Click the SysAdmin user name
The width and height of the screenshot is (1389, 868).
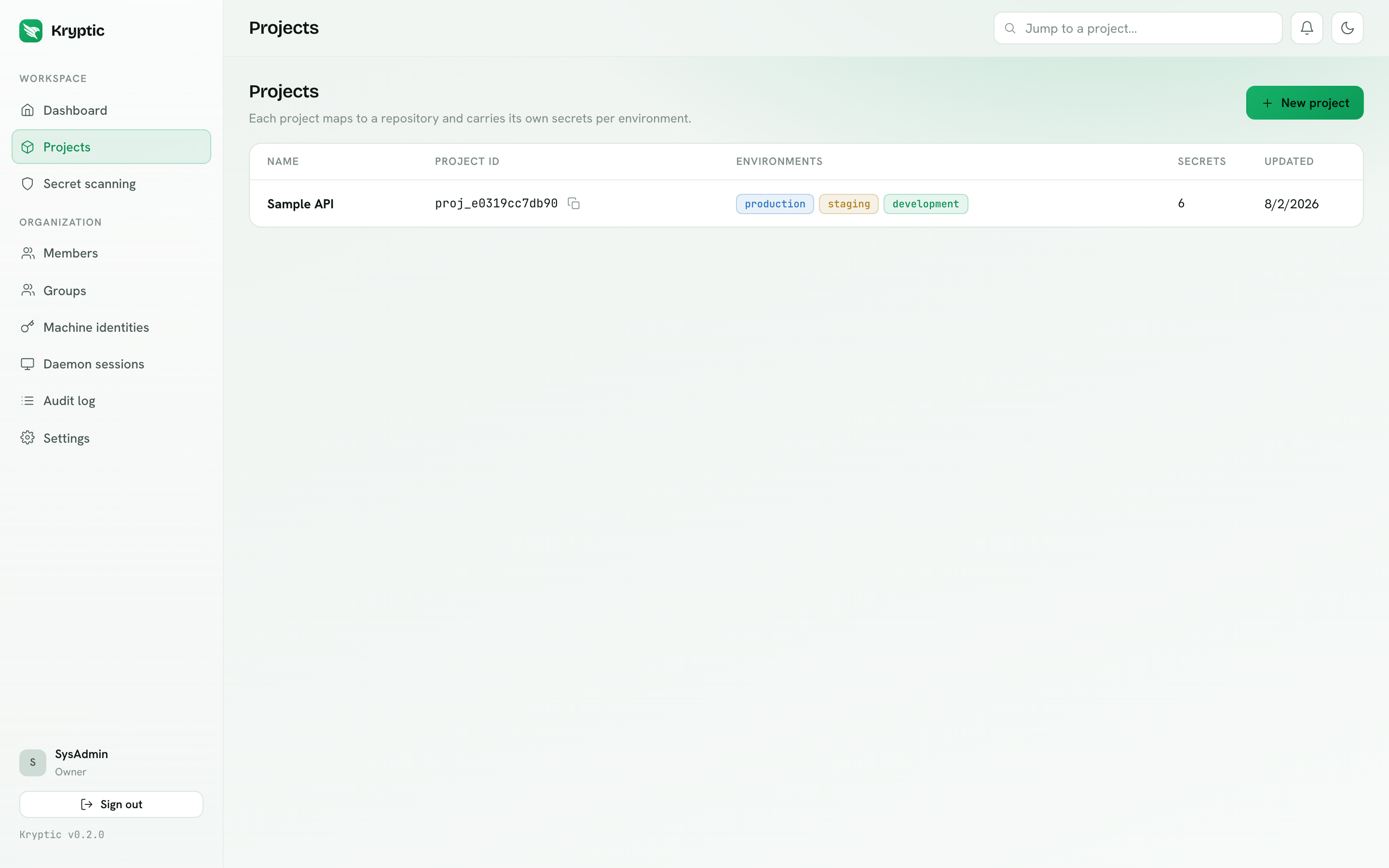[82, 754]
